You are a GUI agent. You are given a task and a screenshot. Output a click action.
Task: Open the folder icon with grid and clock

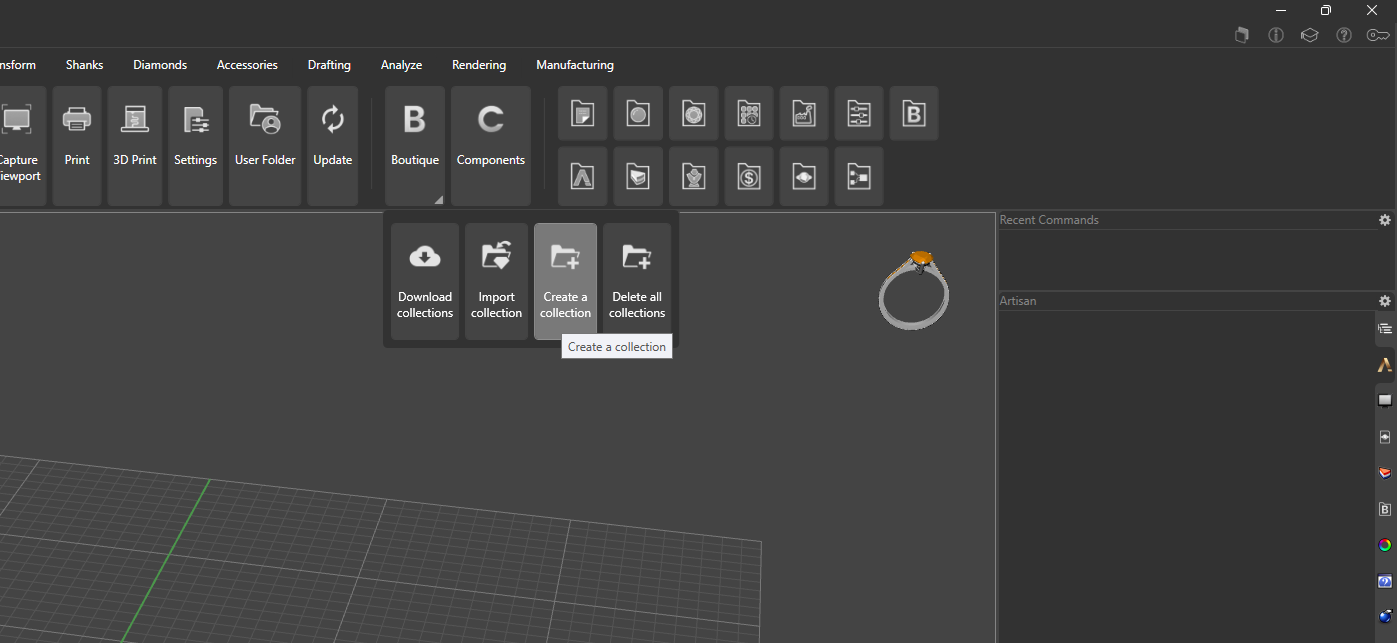tap(749, 113)
